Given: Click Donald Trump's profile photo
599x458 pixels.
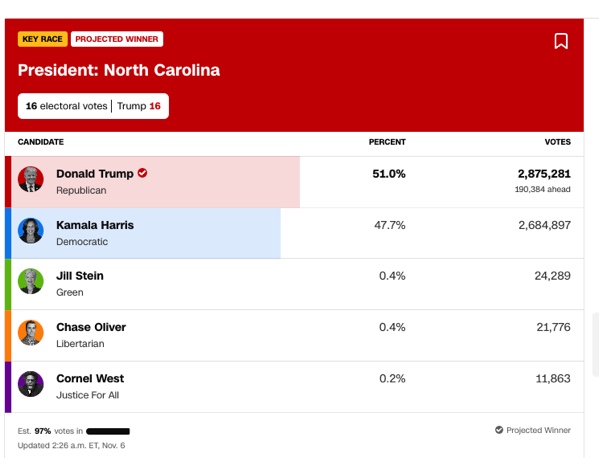Looking at the screenshot, I should click(x=31, y=179).
